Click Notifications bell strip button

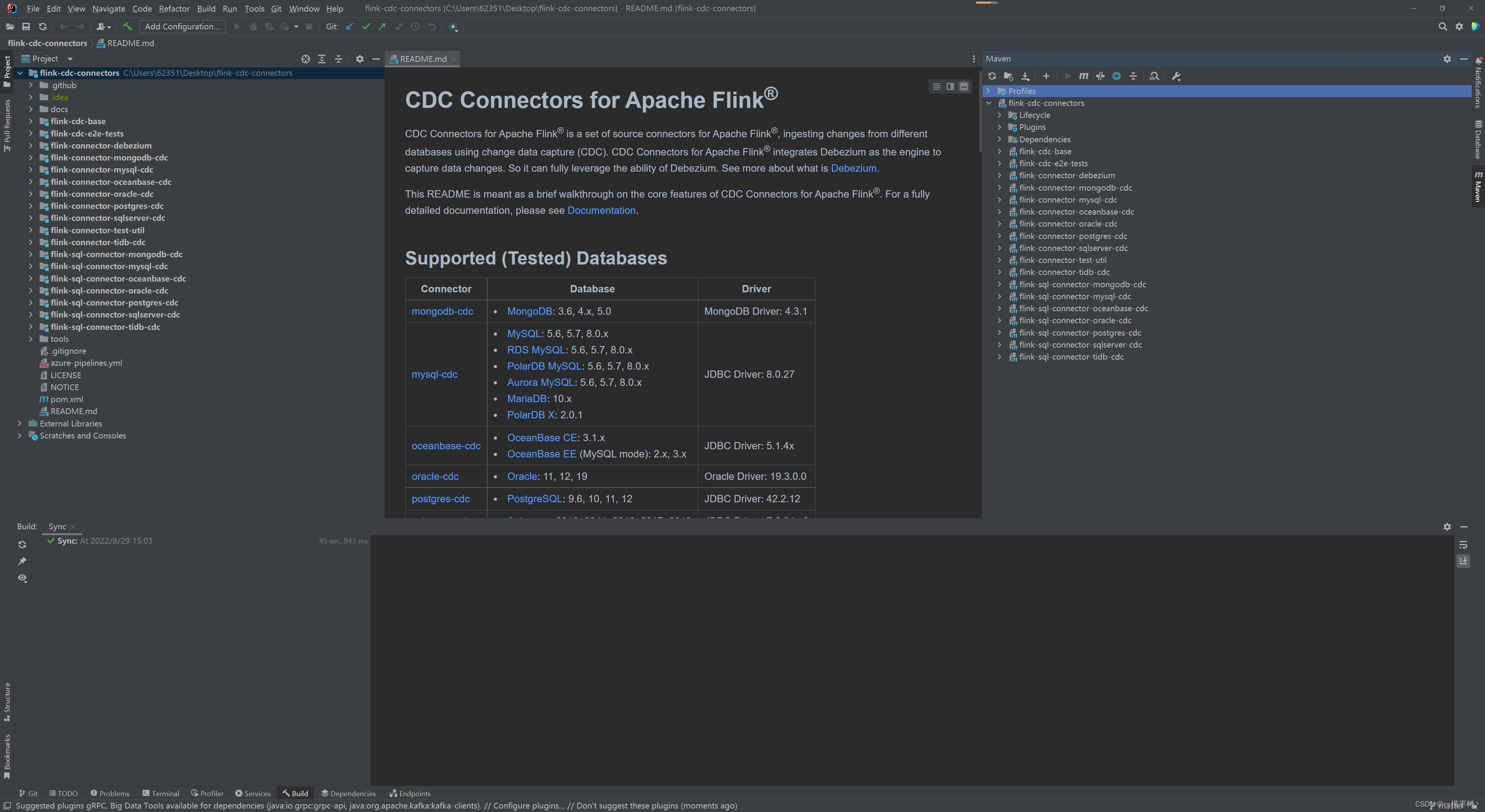click(1478, 82)
